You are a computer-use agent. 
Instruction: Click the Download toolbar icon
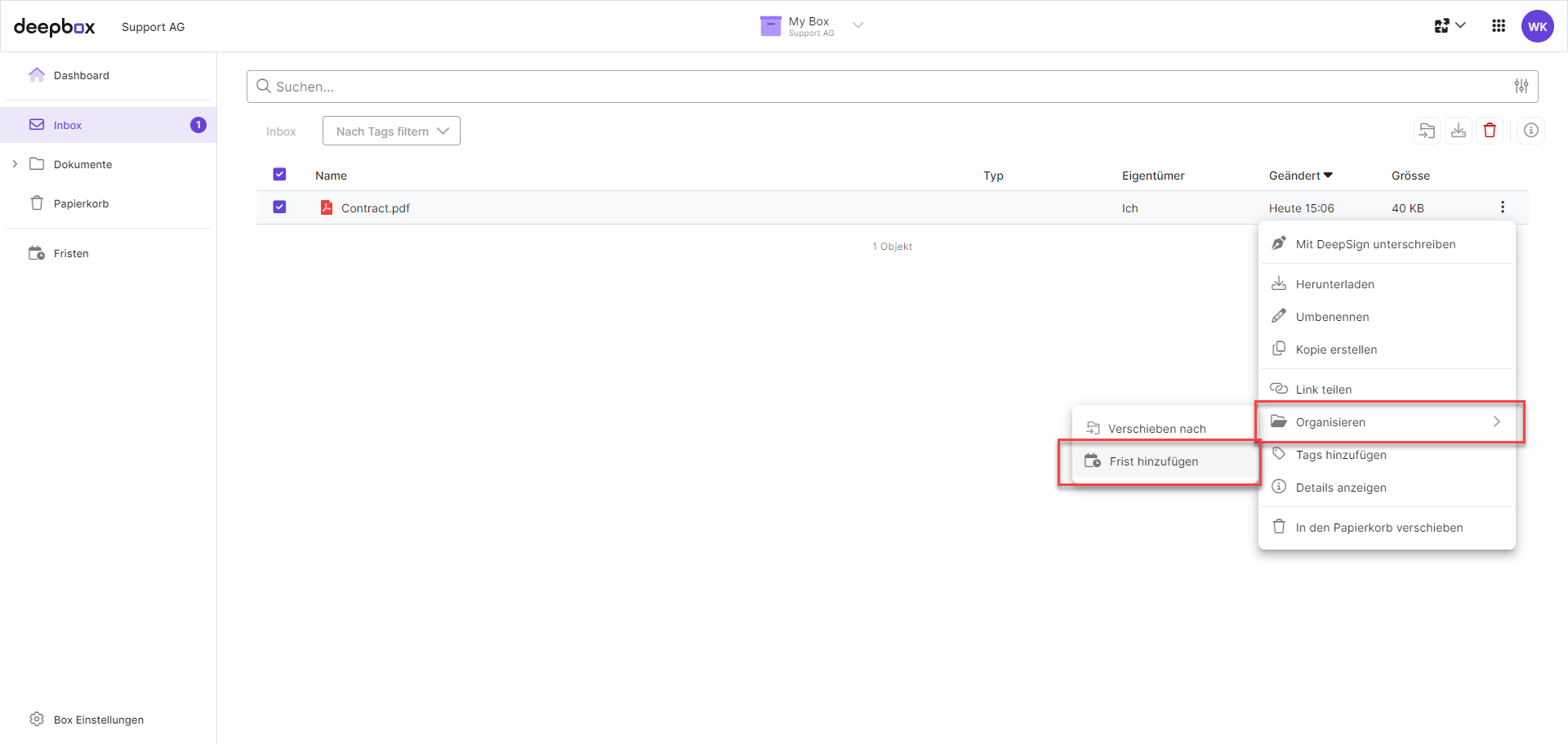point(1459,131)
